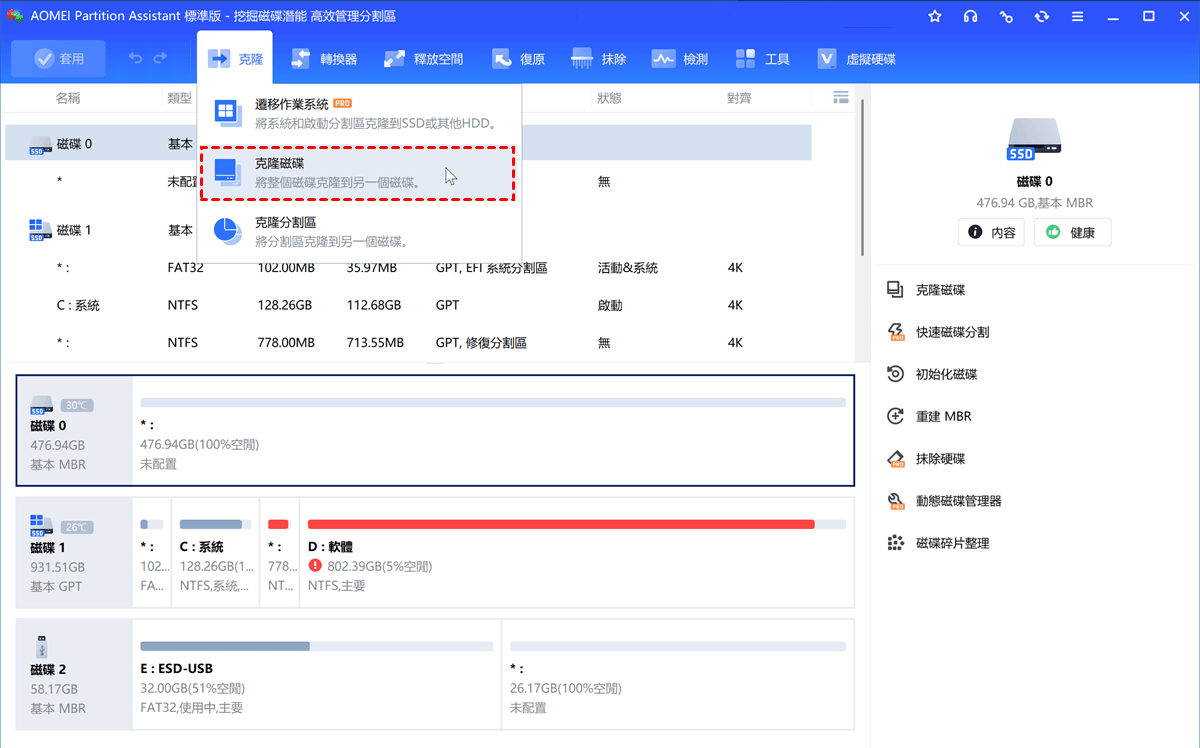
Task: Click the redo arrow icon
Action: click(160, 59)
